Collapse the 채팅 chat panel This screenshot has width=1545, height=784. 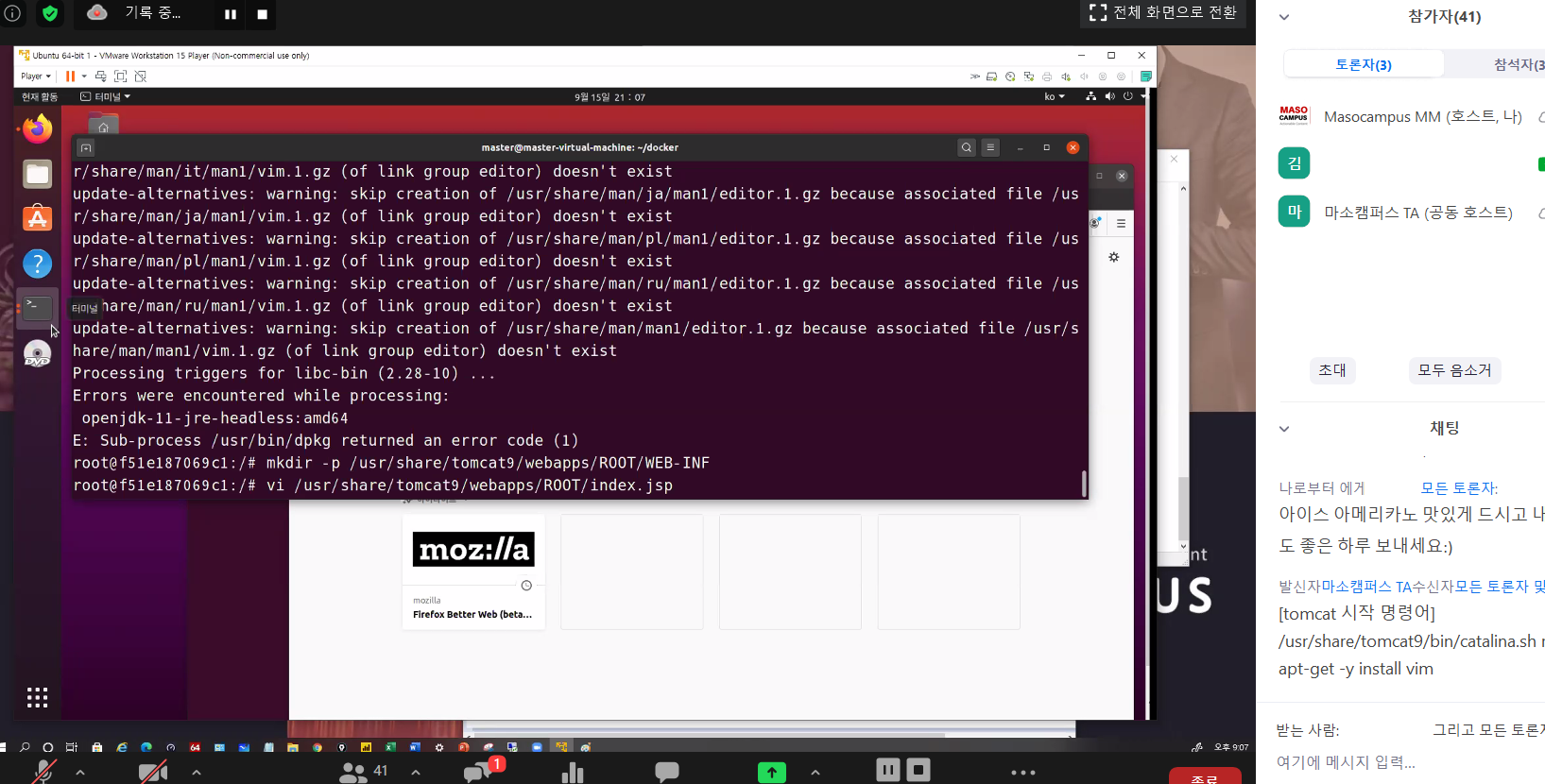point(1284,429)
